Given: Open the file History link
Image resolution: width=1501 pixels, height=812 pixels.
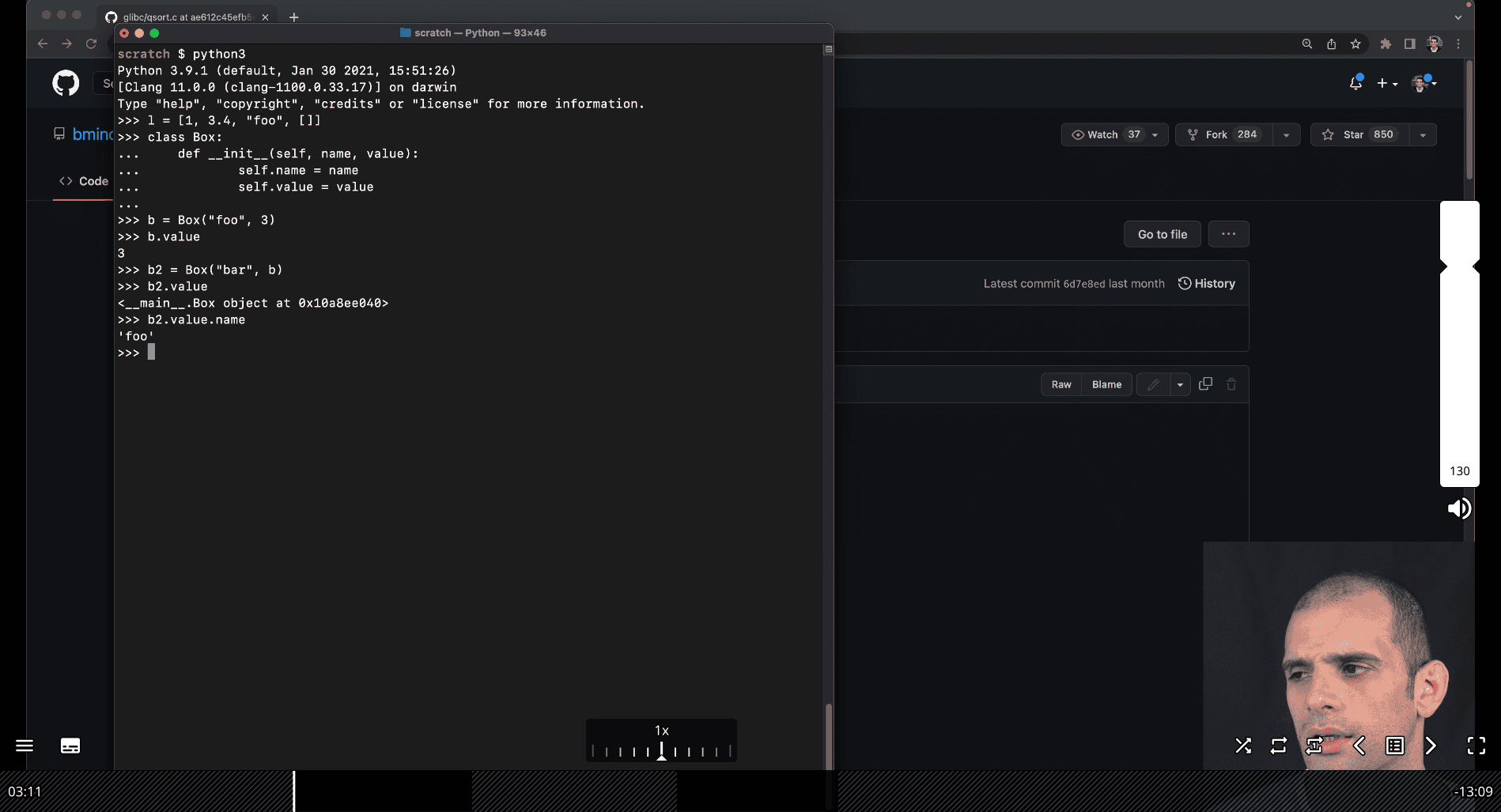Looking at the screenshot, I should click(x=1207, y=284).
